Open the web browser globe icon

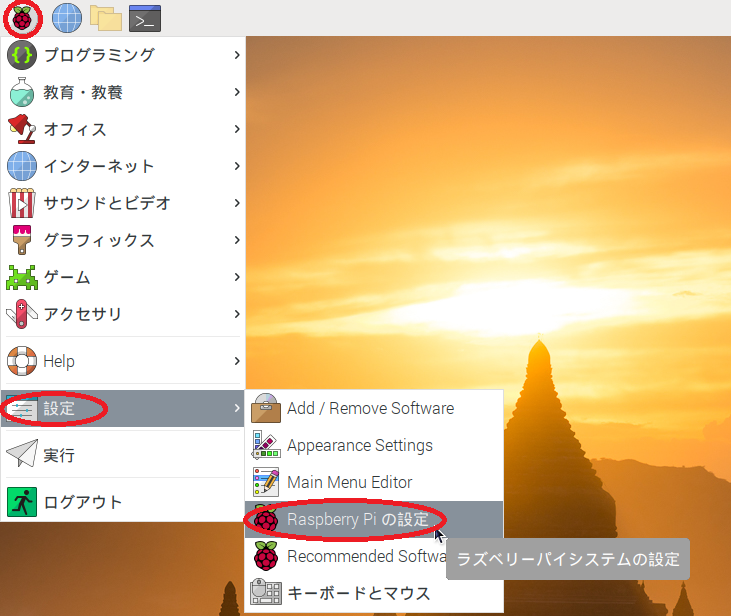(x=67, y=17)
